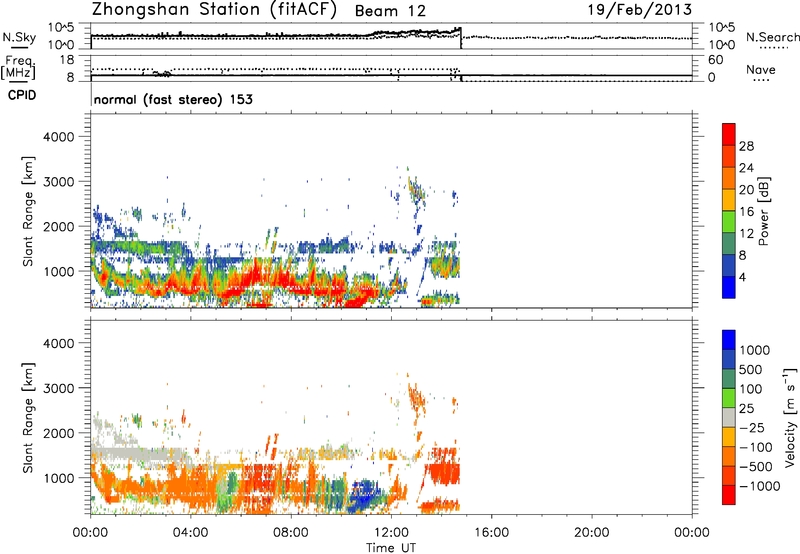Click the "08:00" time tick label
The height and width of the screenshot is (554, 800).
[291, 533]
